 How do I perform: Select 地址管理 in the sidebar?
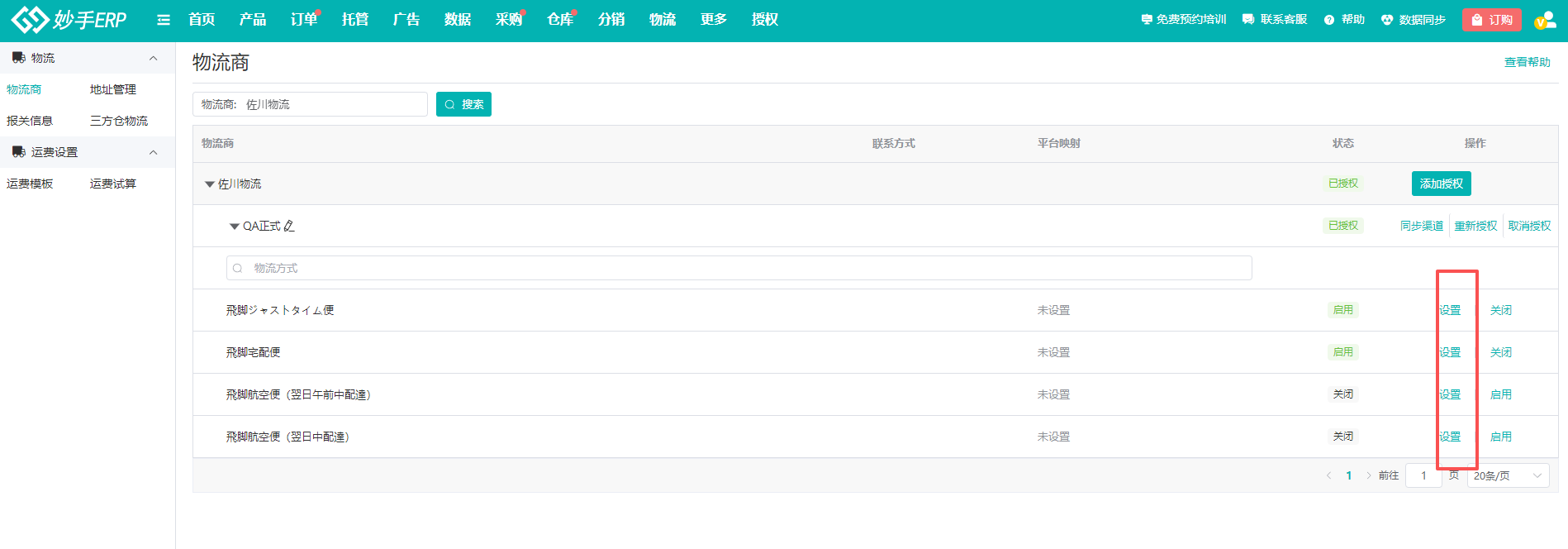click(x=113, y=89)
